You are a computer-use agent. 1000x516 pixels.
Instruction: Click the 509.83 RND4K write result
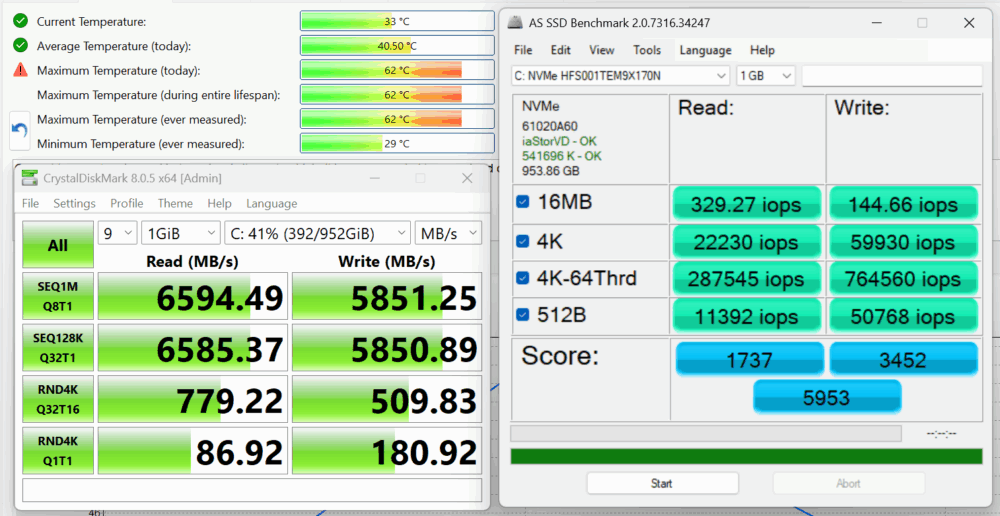387,400
